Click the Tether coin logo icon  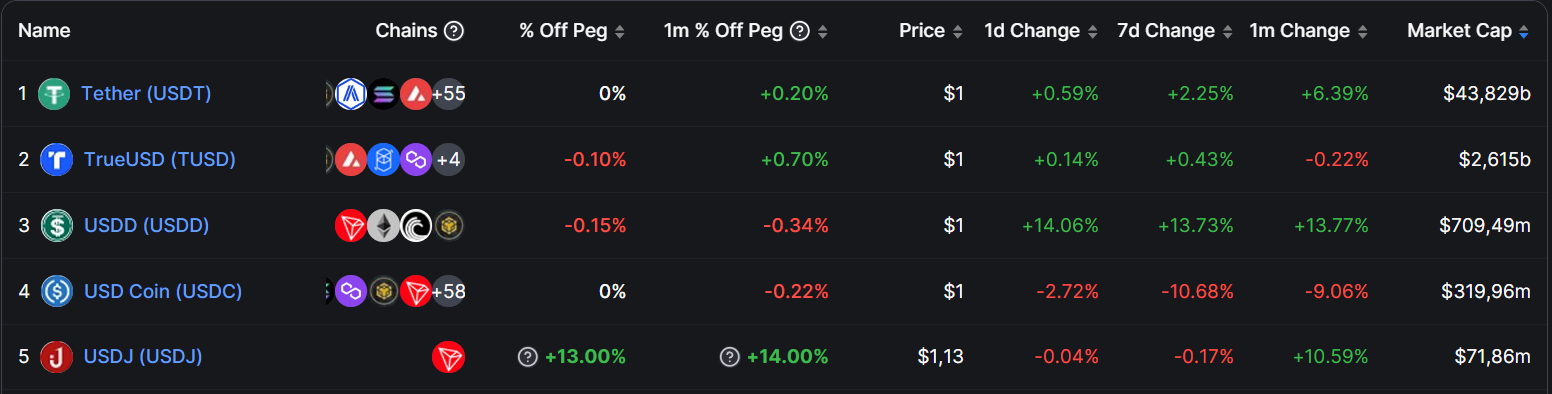(55, 94)
